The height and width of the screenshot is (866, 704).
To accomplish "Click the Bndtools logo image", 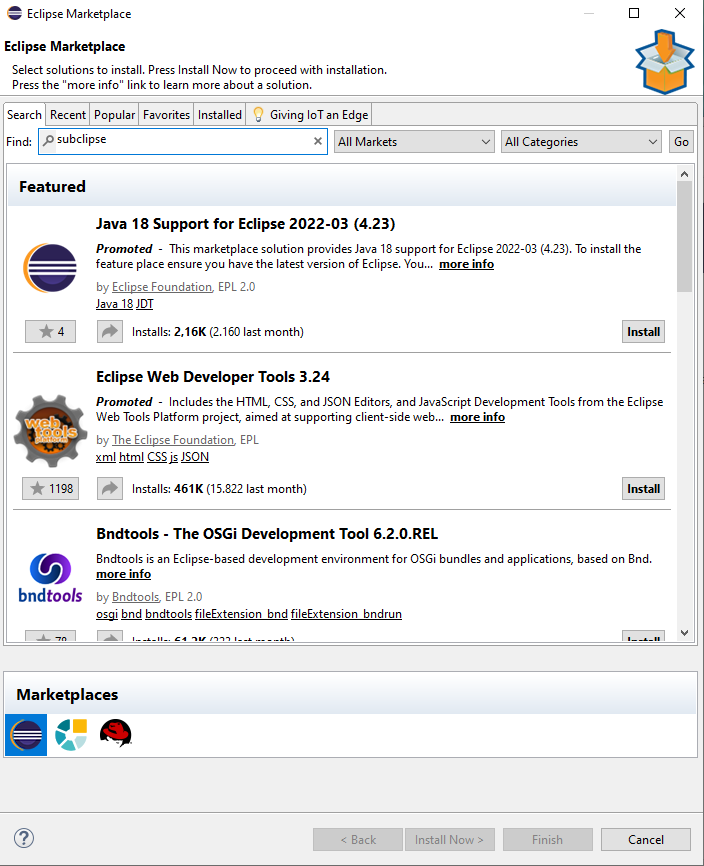I will (x=50, y=578).
